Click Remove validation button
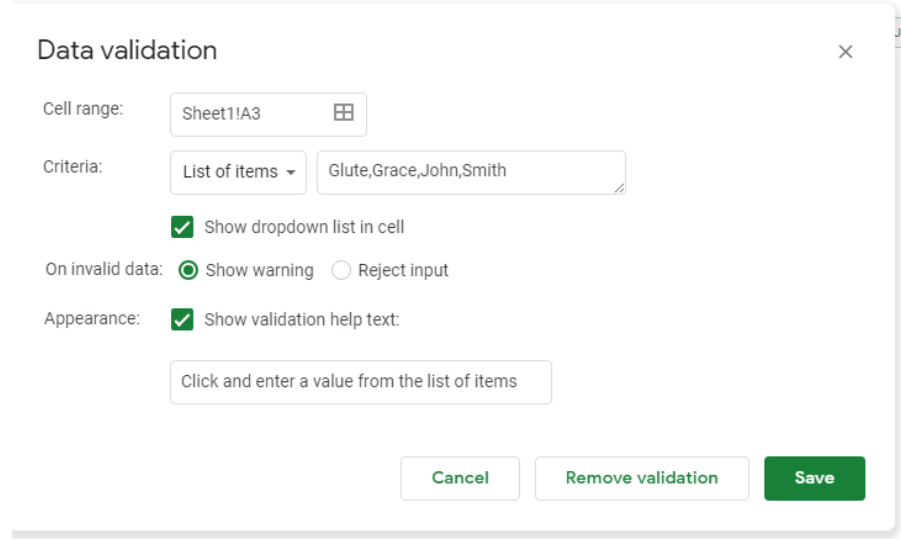This screenshot has height=542, width=901. (x=642, y=478)
